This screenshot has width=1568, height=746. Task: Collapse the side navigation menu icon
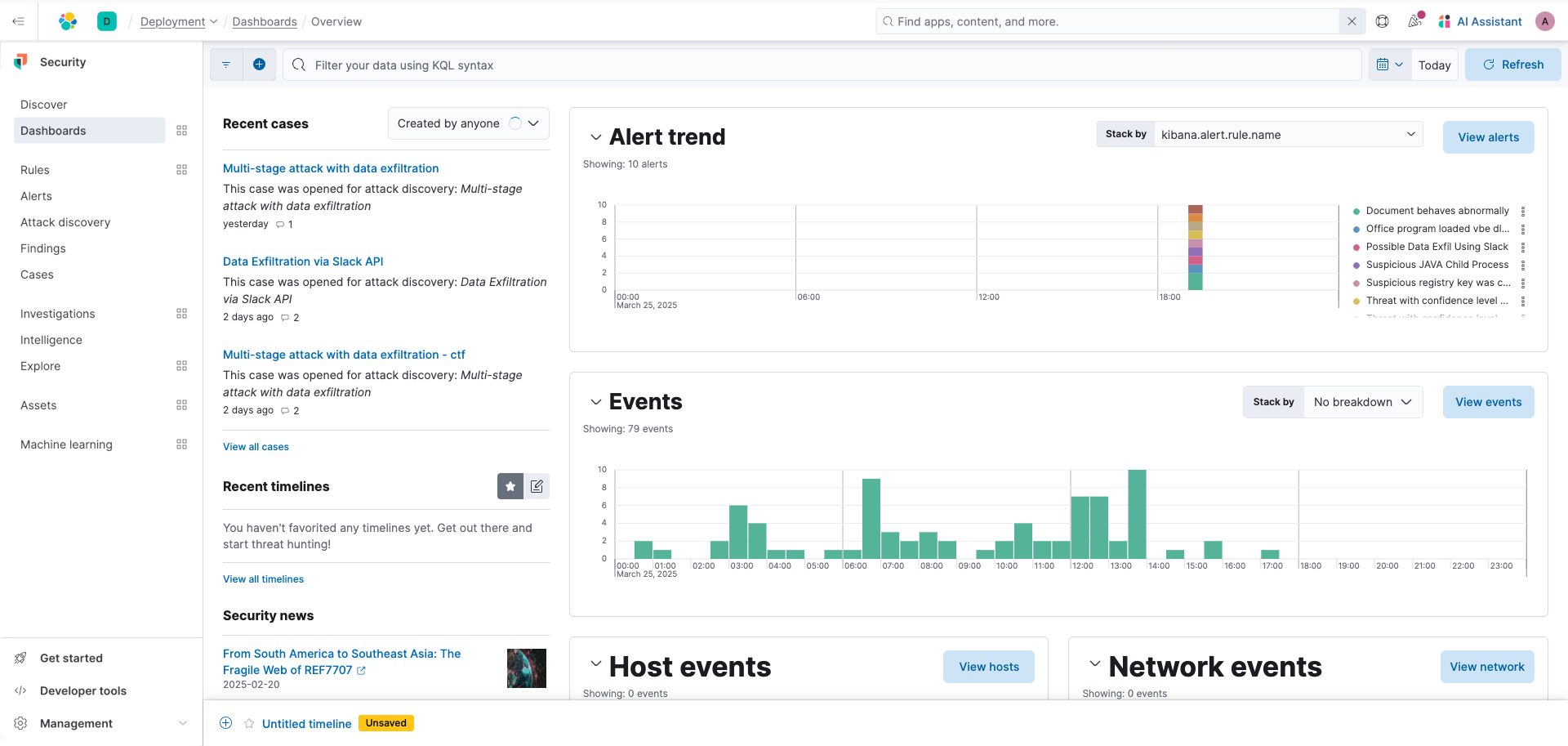(x=18, y=21)
